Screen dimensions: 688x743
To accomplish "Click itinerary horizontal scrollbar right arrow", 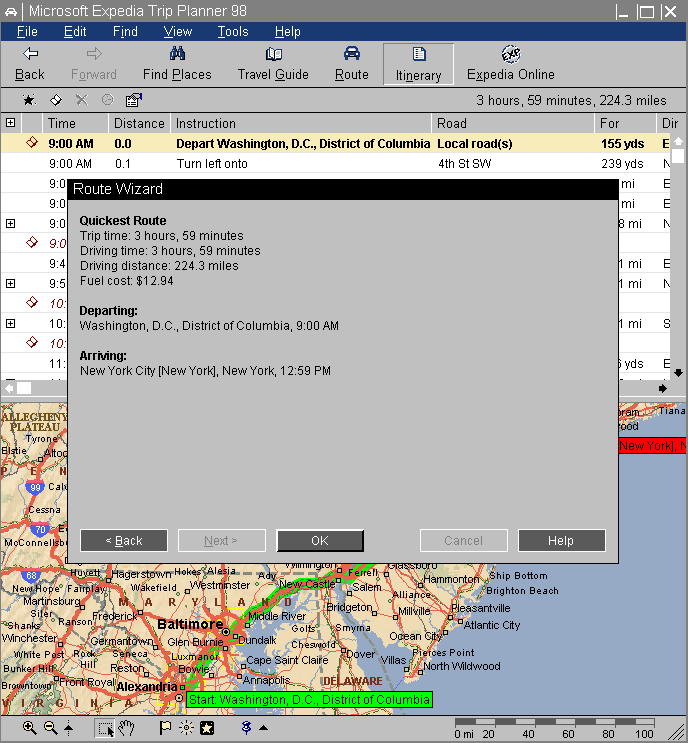I will coord(663,389).
